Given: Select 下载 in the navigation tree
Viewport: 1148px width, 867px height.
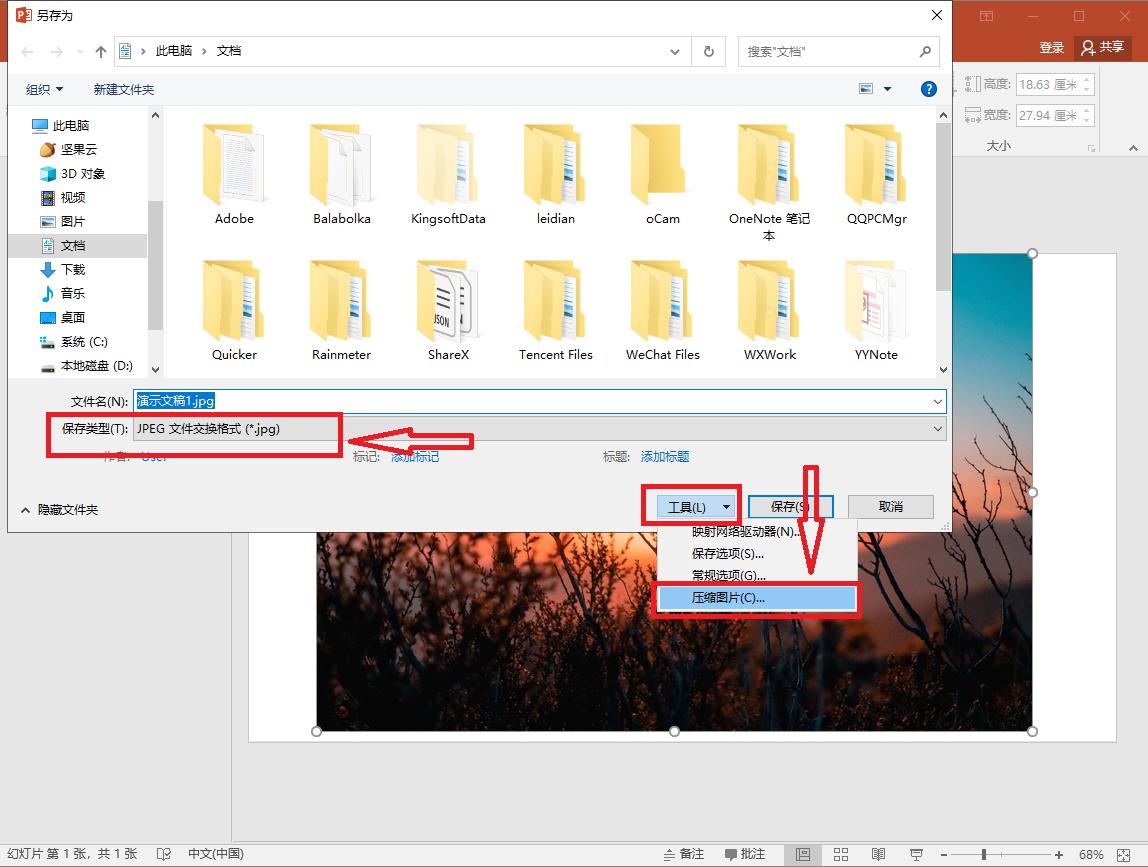Looking at the screenshot, I should [62, 269].
